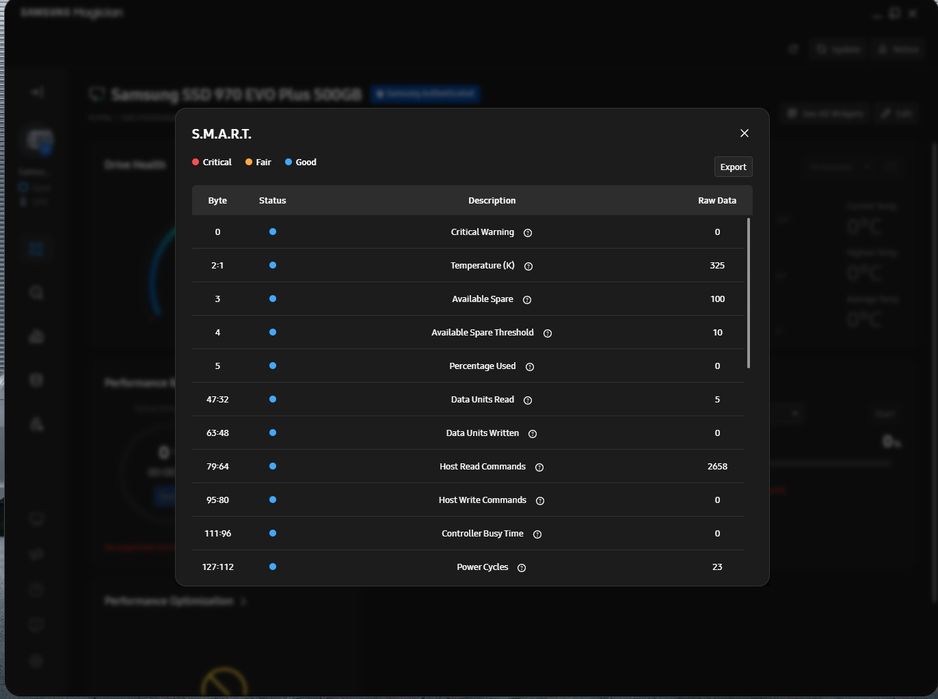Click byte 2:1 cell
This screenshot has height=699, width=938.
click(x=217, y=265)
